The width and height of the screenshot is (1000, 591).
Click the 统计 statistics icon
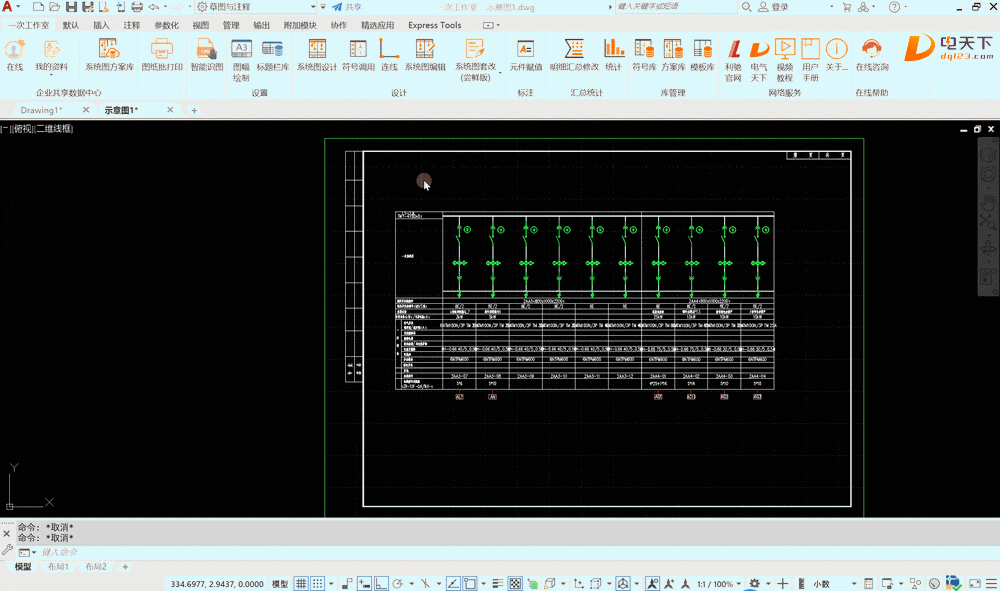[x=613, y=55]
